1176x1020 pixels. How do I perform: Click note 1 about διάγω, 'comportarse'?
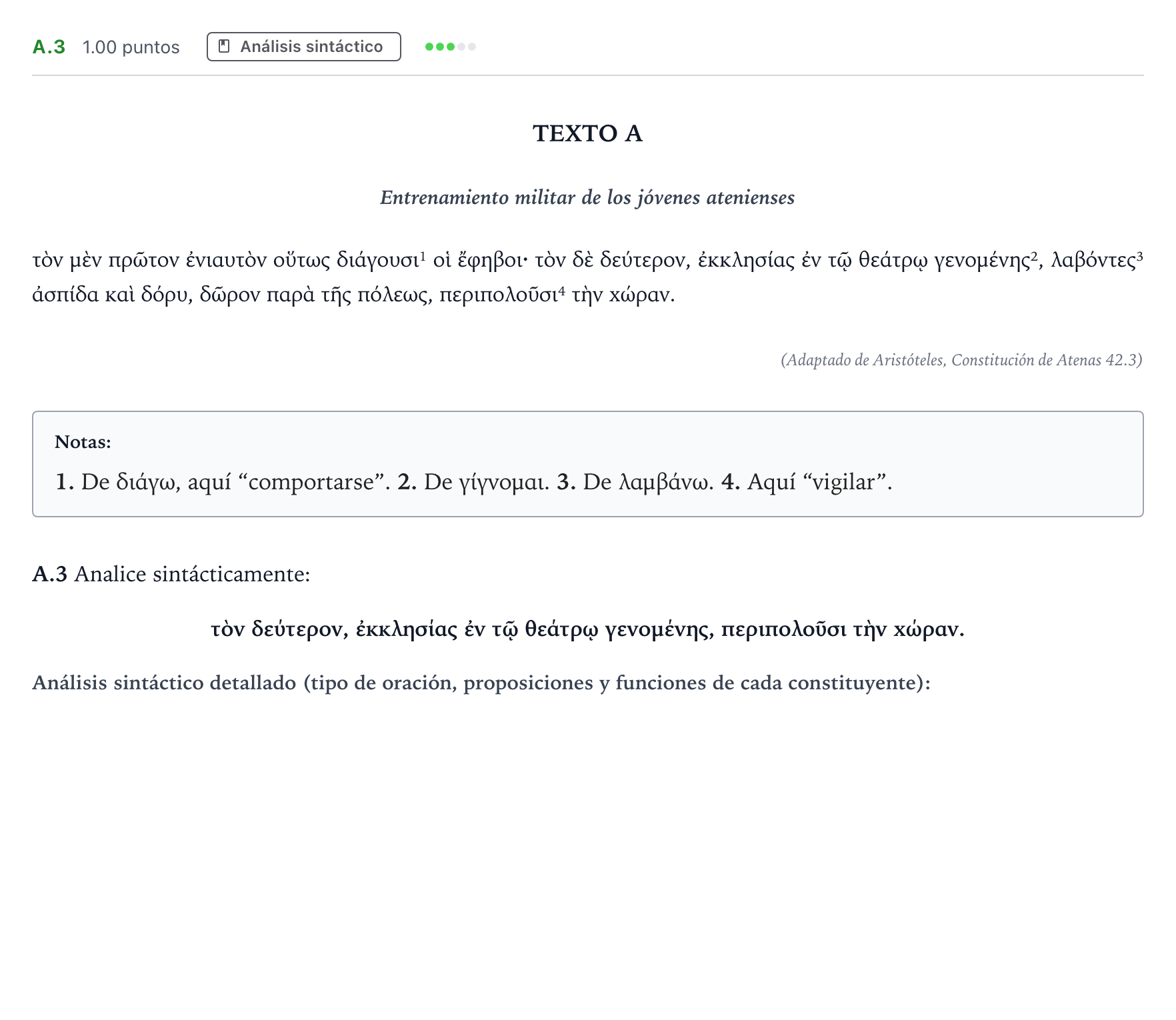tap(223, 481)
